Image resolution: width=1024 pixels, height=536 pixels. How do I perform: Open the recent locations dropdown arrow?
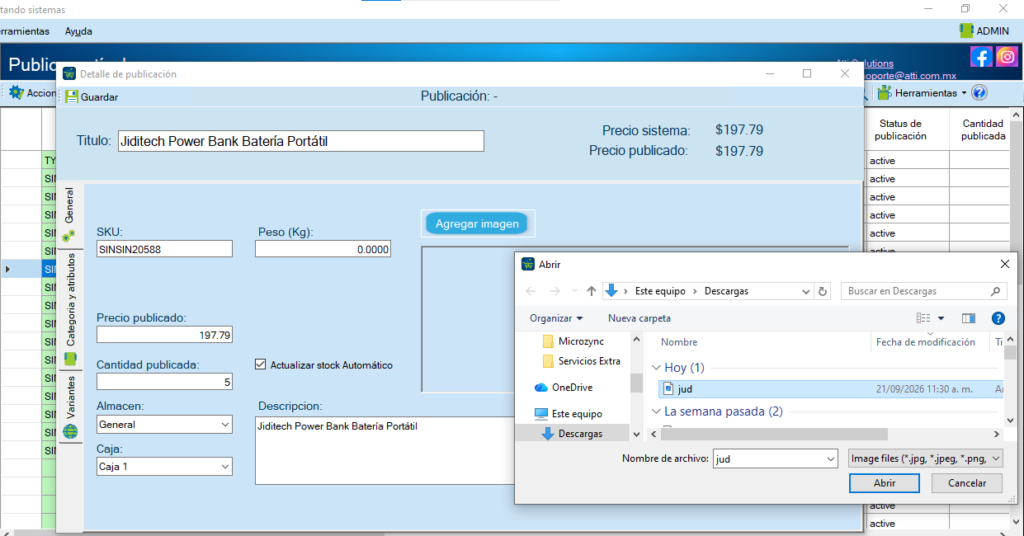tap(574, 291)
